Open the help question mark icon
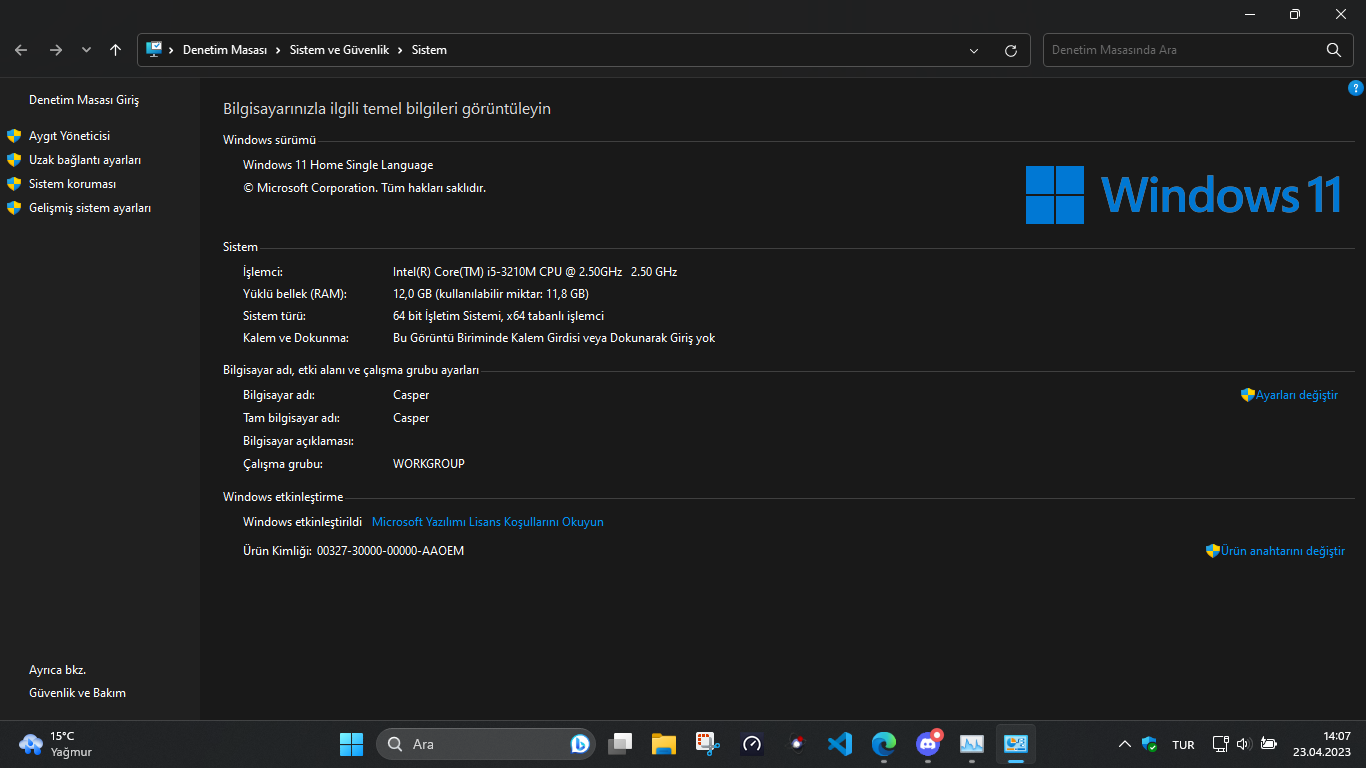 [x=1356, y=88]
